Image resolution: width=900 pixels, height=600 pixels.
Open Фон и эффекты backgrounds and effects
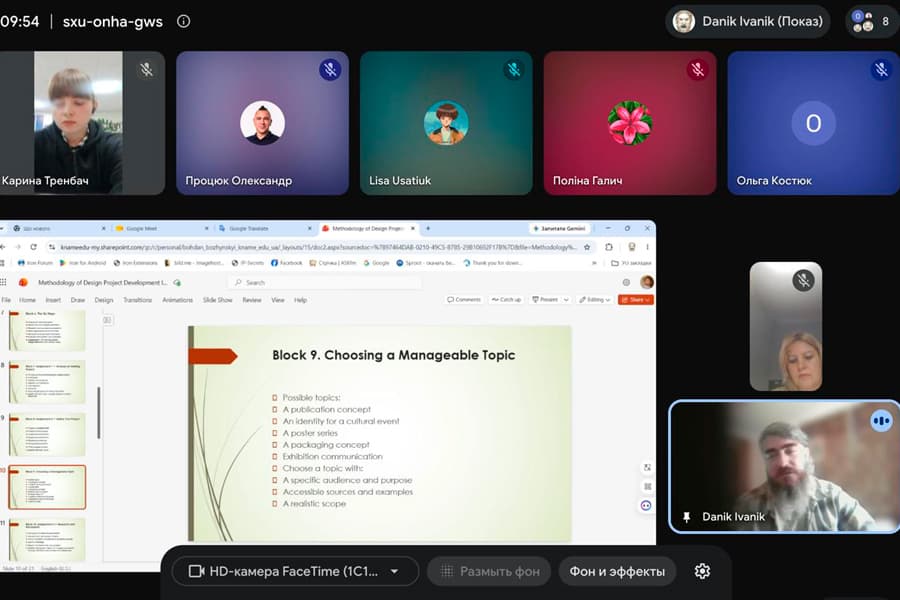tap(617, 571)
